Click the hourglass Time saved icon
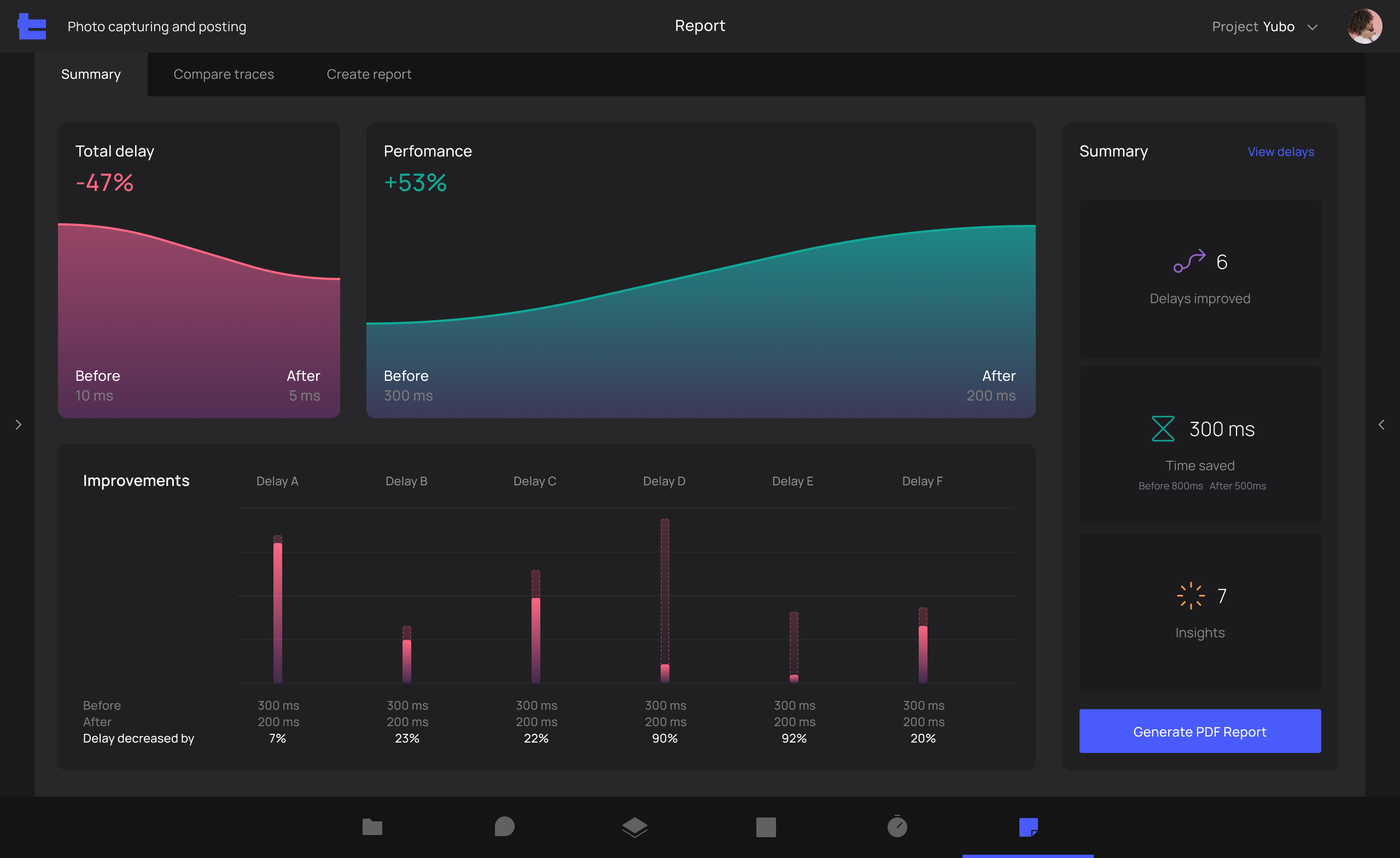This screenshot has height=858, width=1400. point(1163,428)
